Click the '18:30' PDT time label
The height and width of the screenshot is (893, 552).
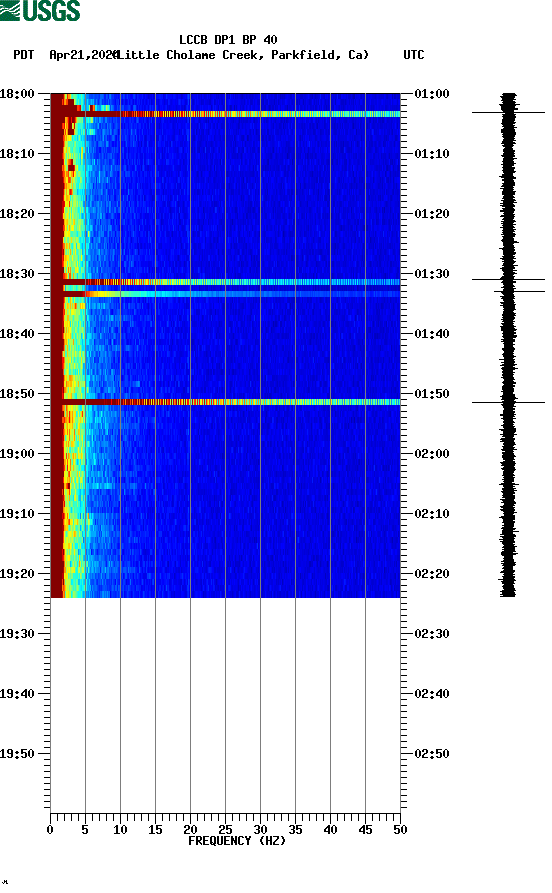click(17, 274)
